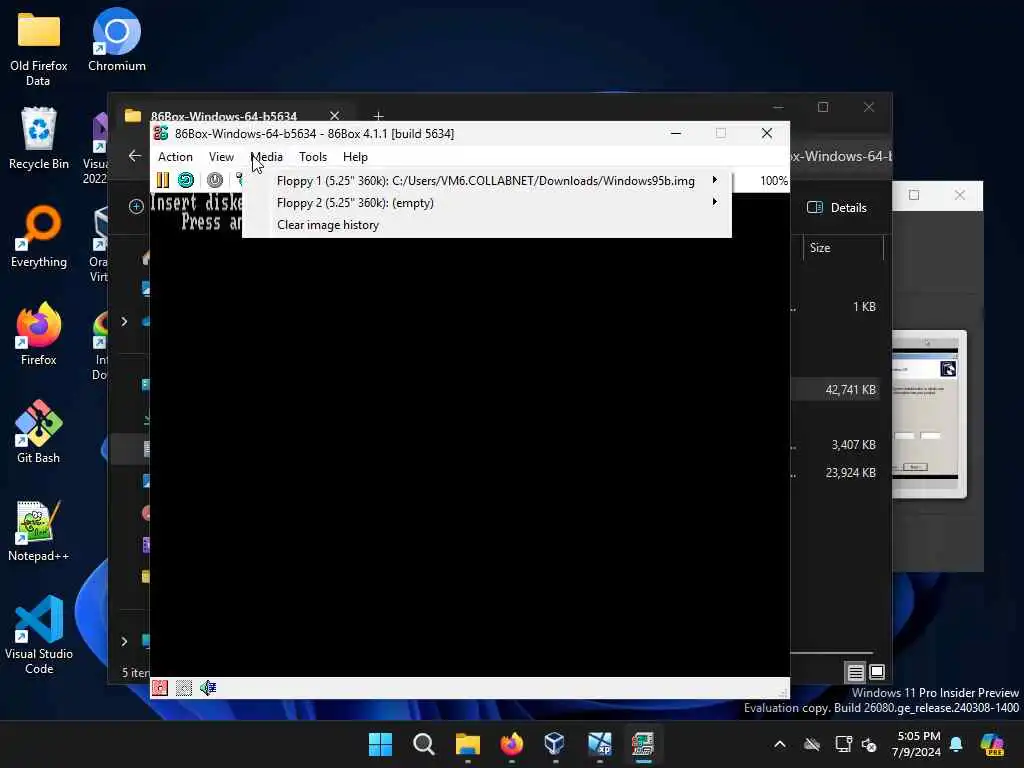Open the Windows Start menu
The image size is (1024, 768).
click(380, 744)
